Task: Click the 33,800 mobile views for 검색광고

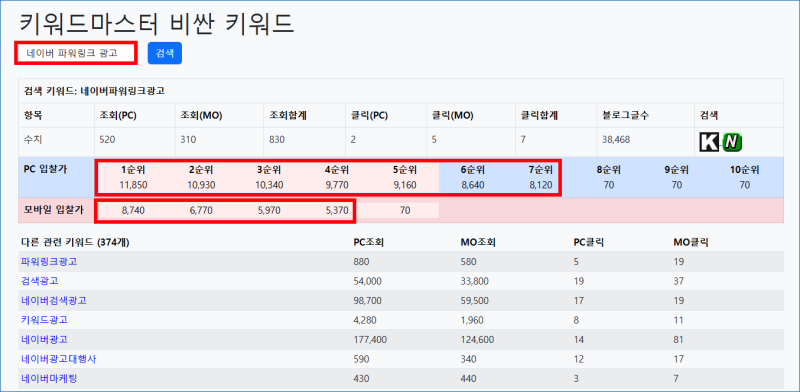Action: pyautogui.click(x=474, y=281)
